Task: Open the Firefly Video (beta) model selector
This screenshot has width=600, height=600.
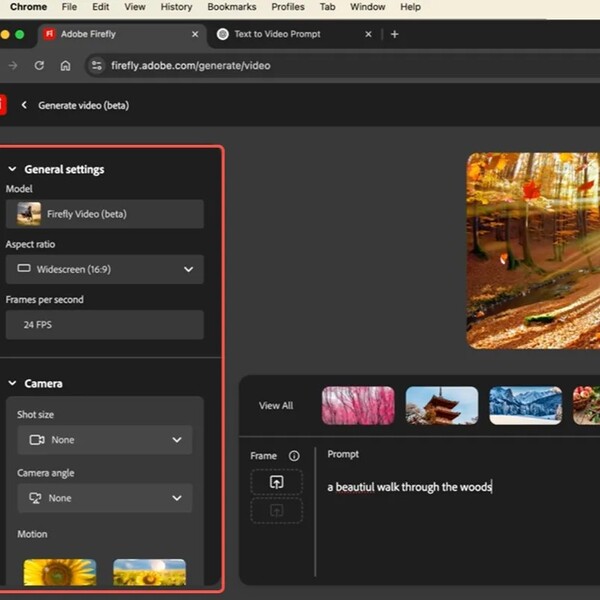Action: (105, 214)
